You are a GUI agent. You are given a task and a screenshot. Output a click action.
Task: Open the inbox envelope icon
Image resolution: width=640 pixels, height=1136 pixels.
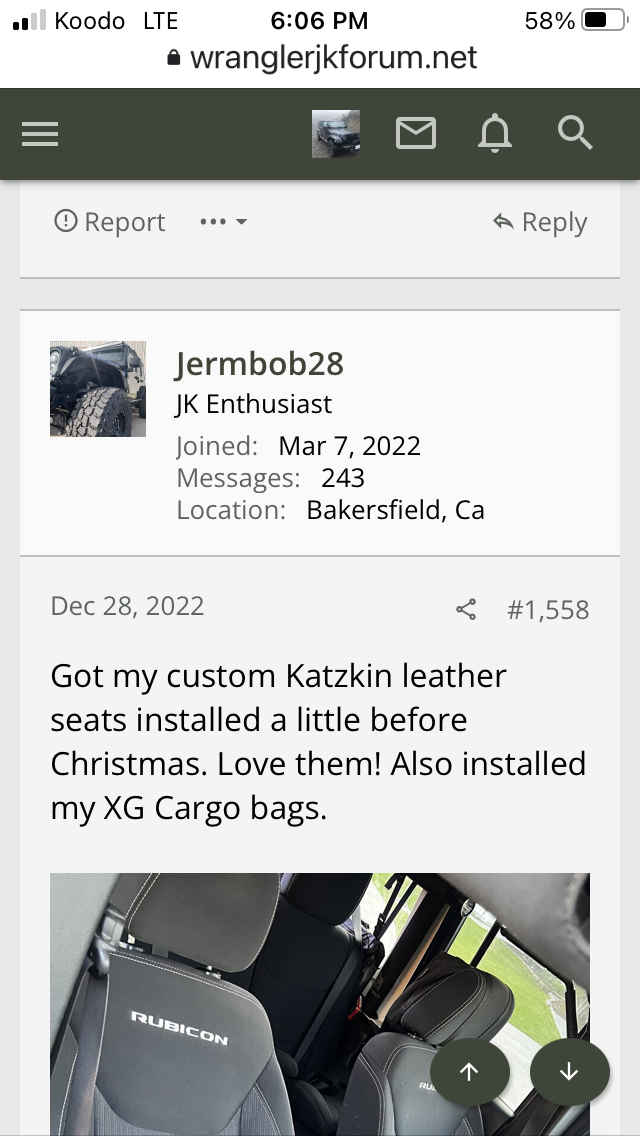click(416, 134)
